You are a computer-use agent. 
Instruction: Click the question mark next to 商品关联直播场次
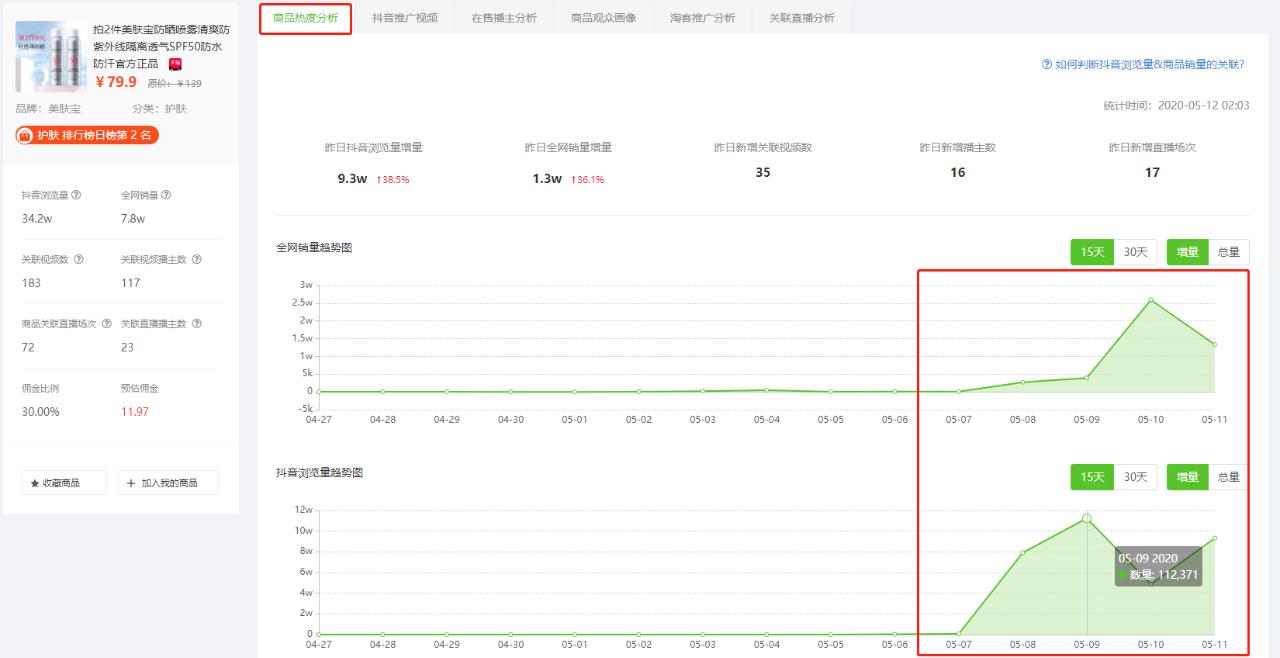pyautogui.click(x=106, y=324)
